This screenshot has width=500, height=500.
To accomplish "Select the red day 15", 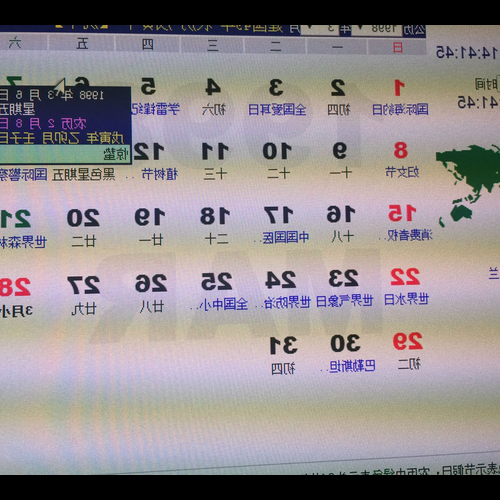I will point(402,213).
